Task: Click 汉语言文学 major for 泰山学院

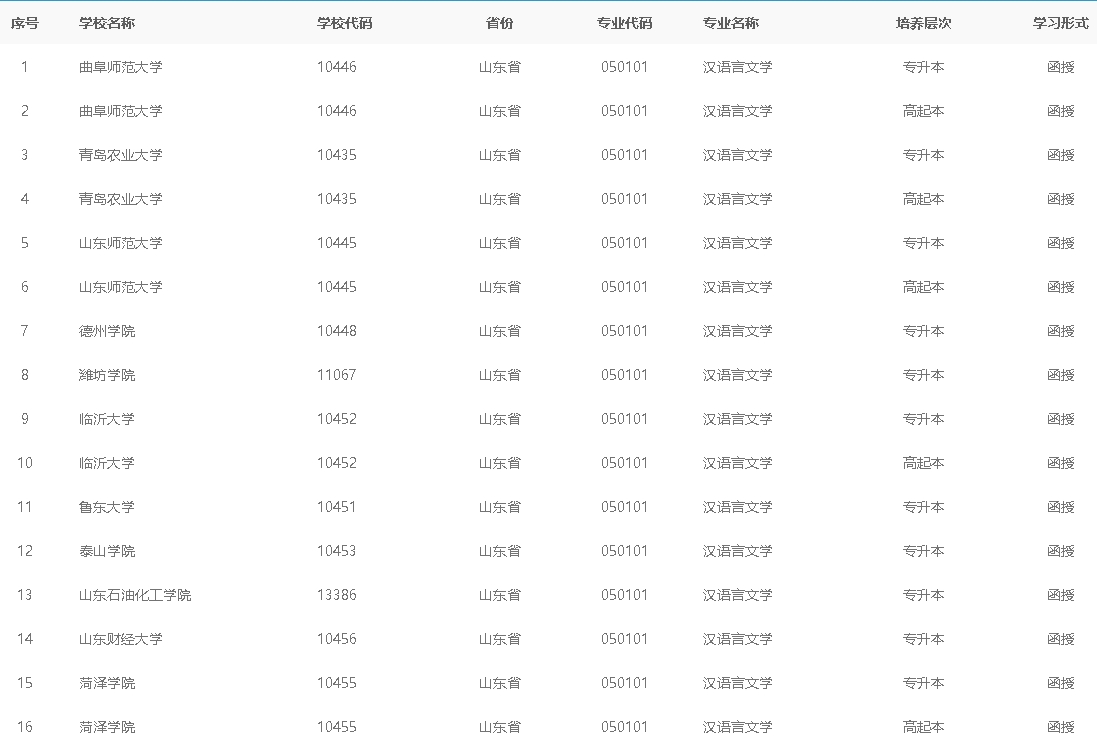Action: [737, 551]
